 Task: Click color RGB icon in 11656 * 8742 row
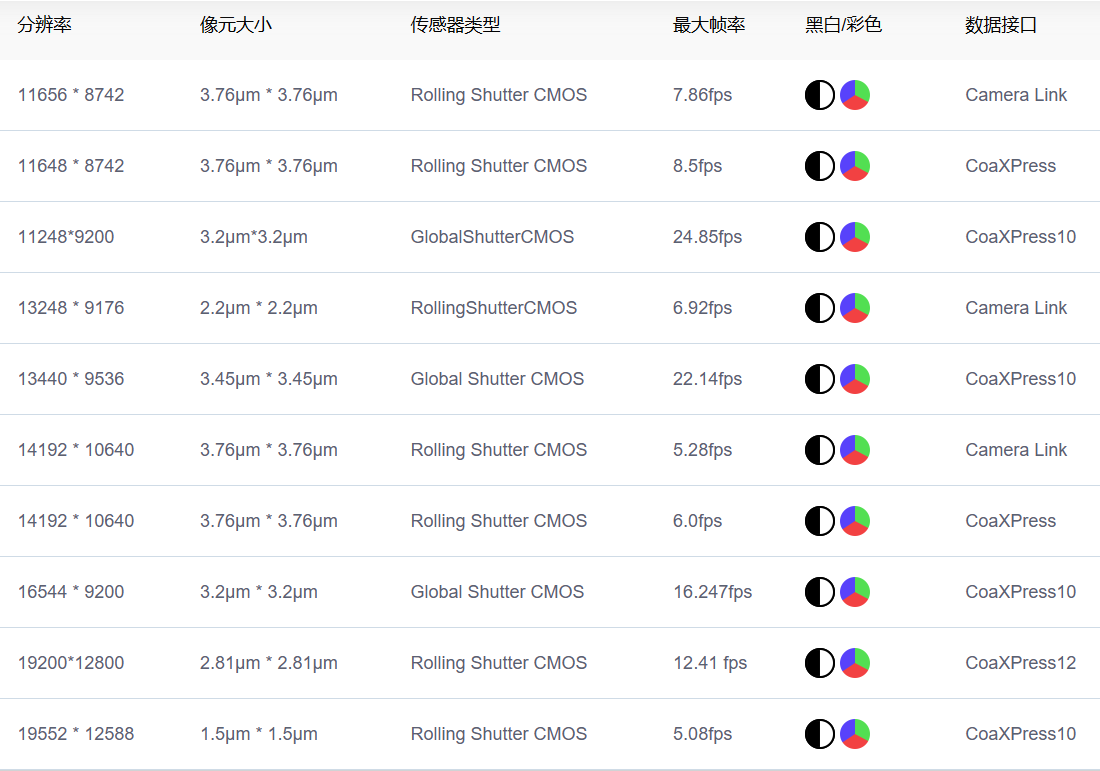pyautogui.click(x=855, y=95)
